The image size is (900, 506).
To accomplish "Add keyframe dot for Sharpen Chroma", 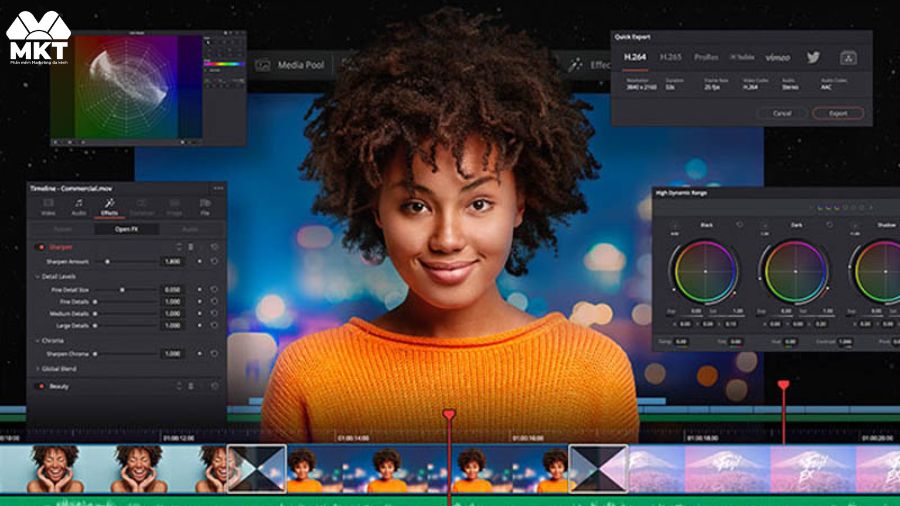I will click(x=199, y=354).
